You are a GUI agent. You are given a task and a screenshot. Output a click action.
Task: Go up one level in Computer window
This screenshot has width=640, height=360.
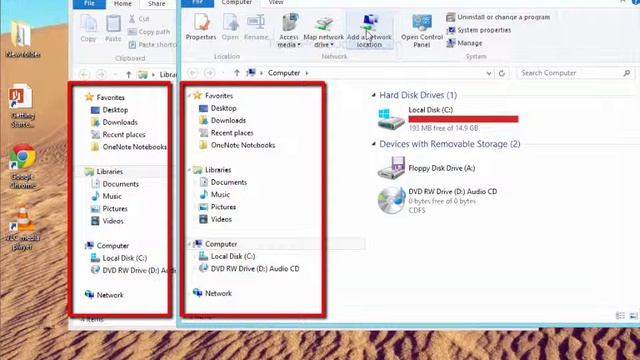tap(237, 73)
